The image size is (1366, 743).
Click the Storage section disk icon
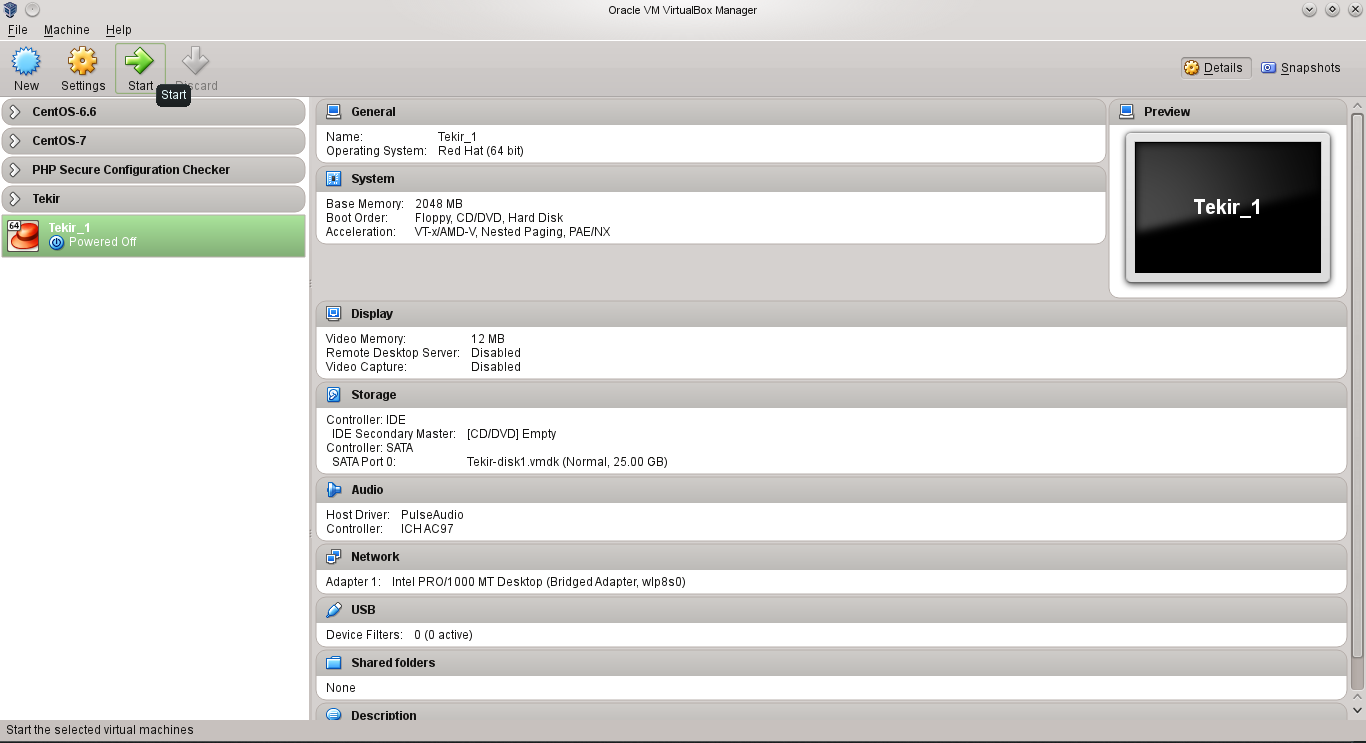(334, 395)
